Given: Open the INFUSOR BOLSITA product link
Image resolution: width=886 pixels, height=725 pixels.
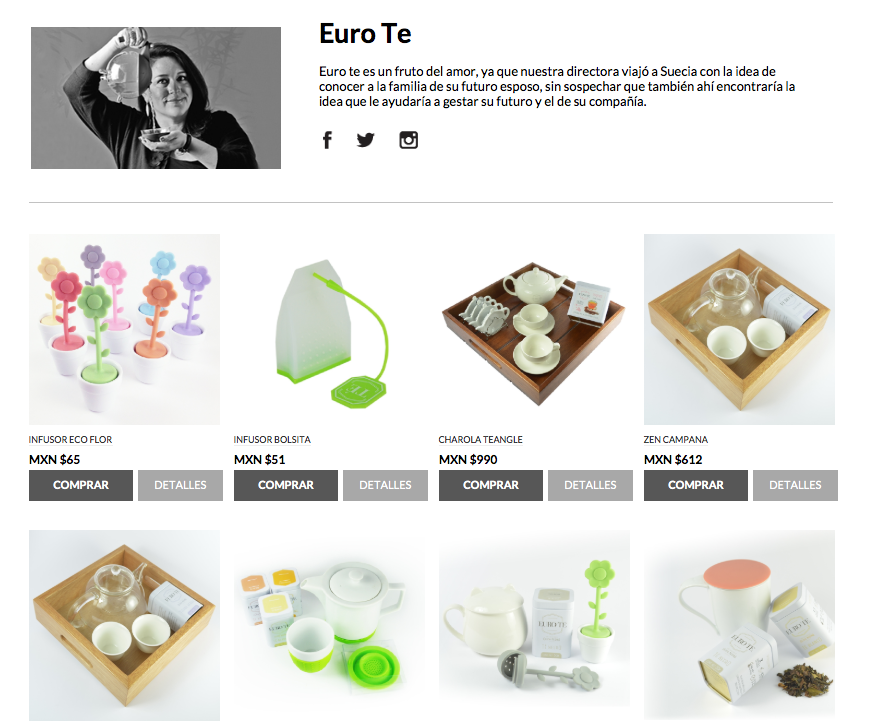Looking at the screenshot, I should [x=272, y=439].
